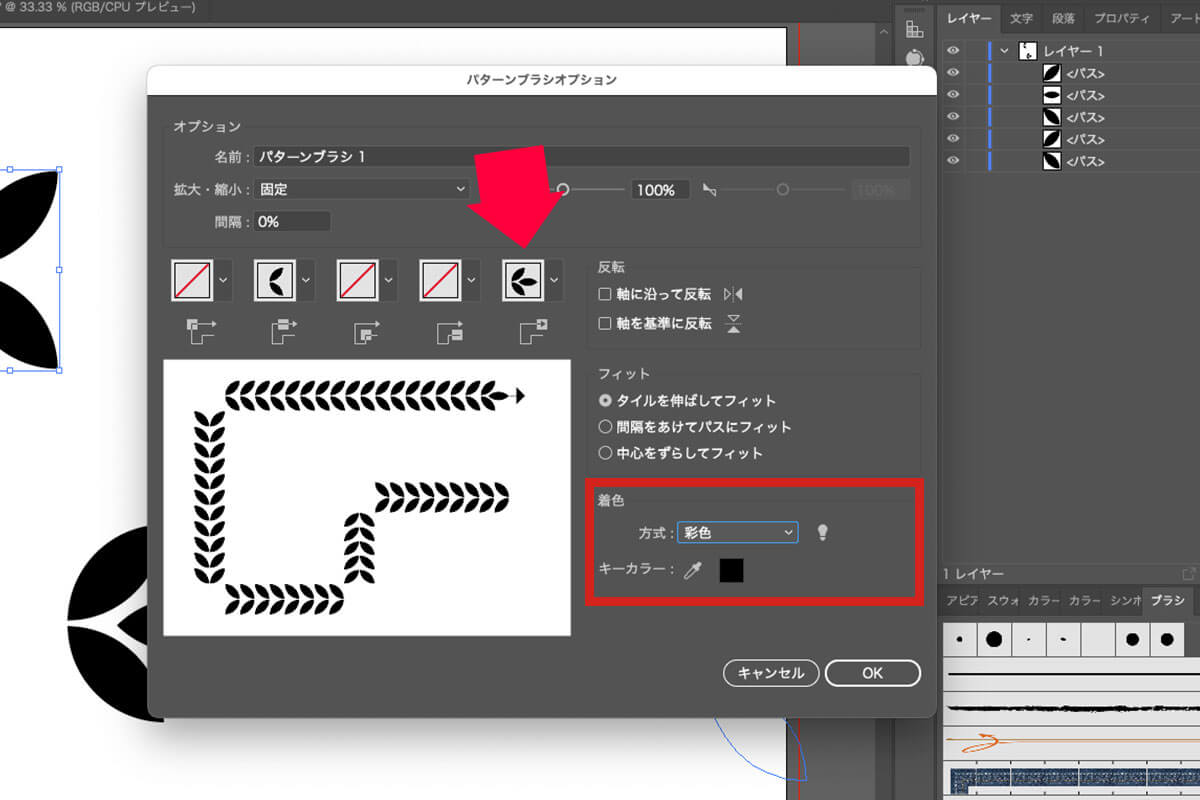The width and height of the screenshot is (1200, 800).
Task: Click the colorization tips lightbulb icon
Action: pyautogui.click(x=823, y=533)
